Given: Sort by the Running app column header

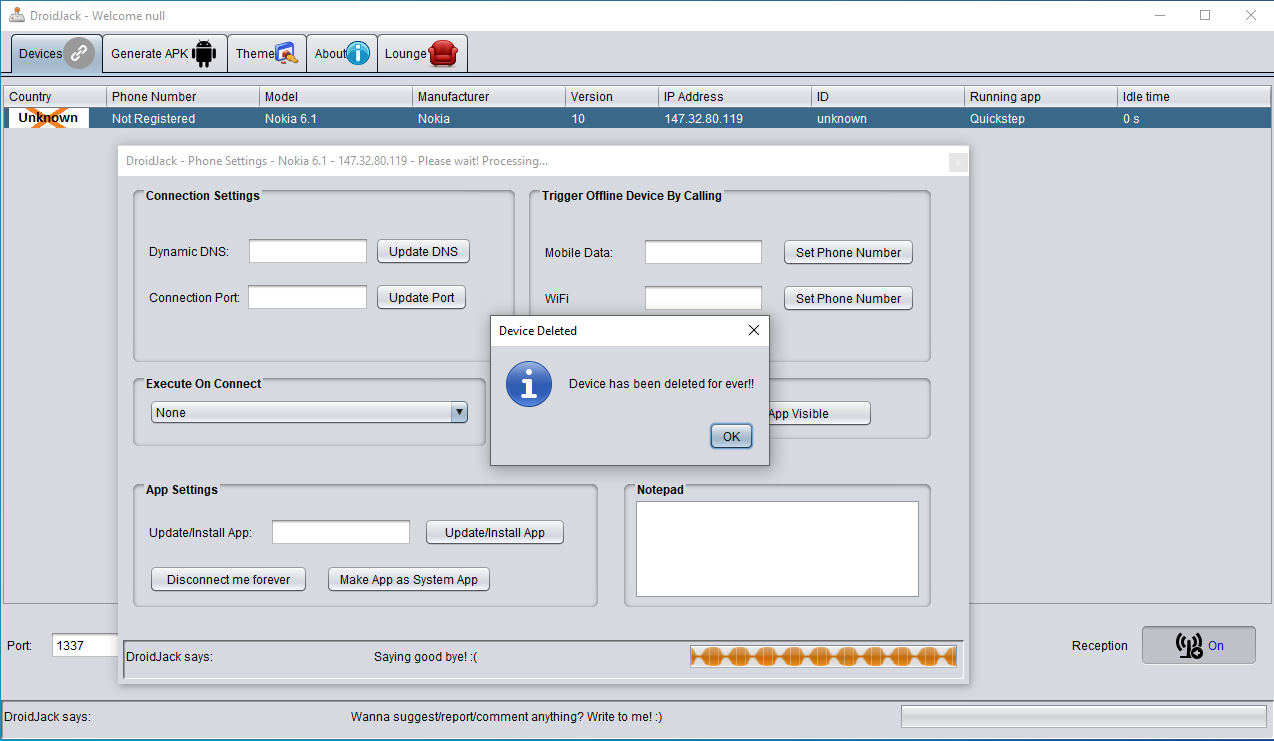Looking at the screenshot, I should click(x=1041, y=97).
